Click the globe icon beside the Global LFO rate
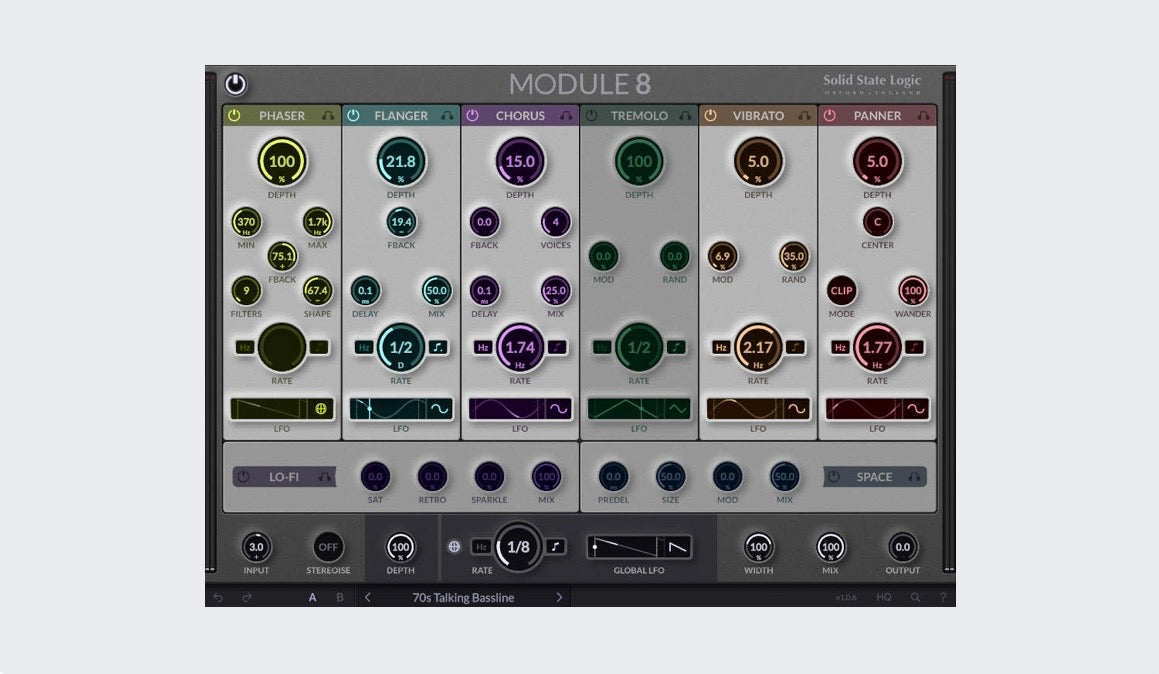The image size is (1159, 674). pyautogui.click(x=455, y=547)
